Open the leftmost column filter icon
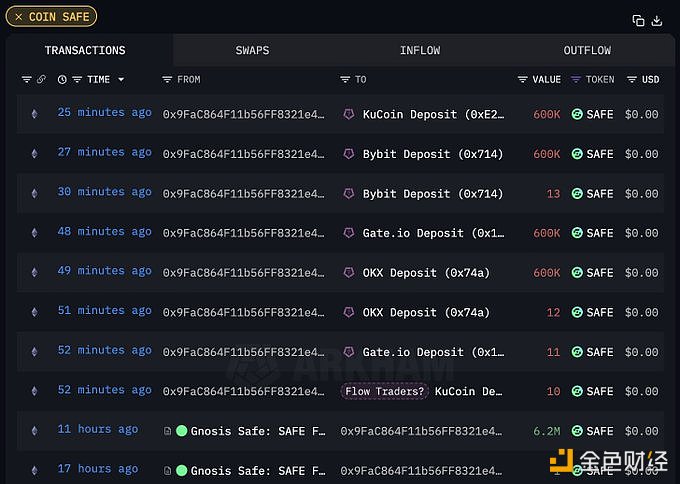This screenshot has height=484, width=680. 27,79
